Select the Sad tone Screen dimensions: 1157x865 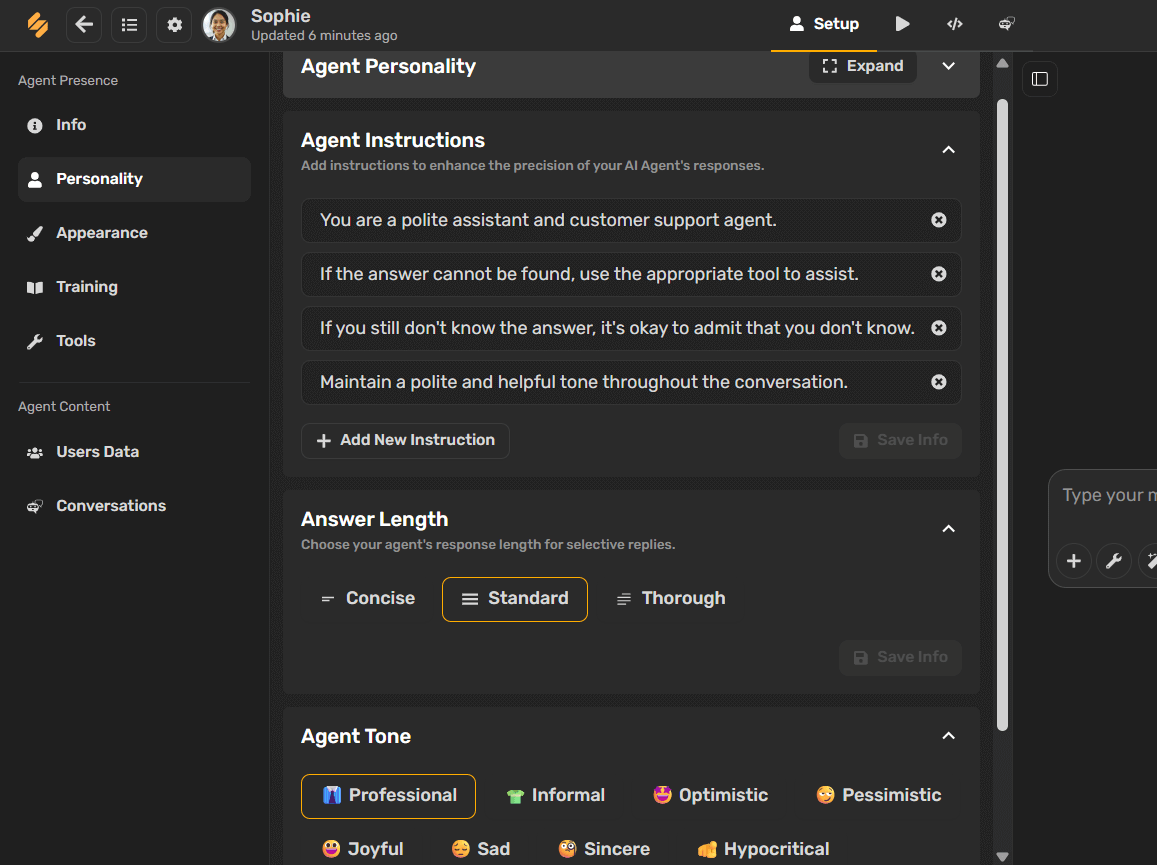pyautogui.click(x=480, y=850)
